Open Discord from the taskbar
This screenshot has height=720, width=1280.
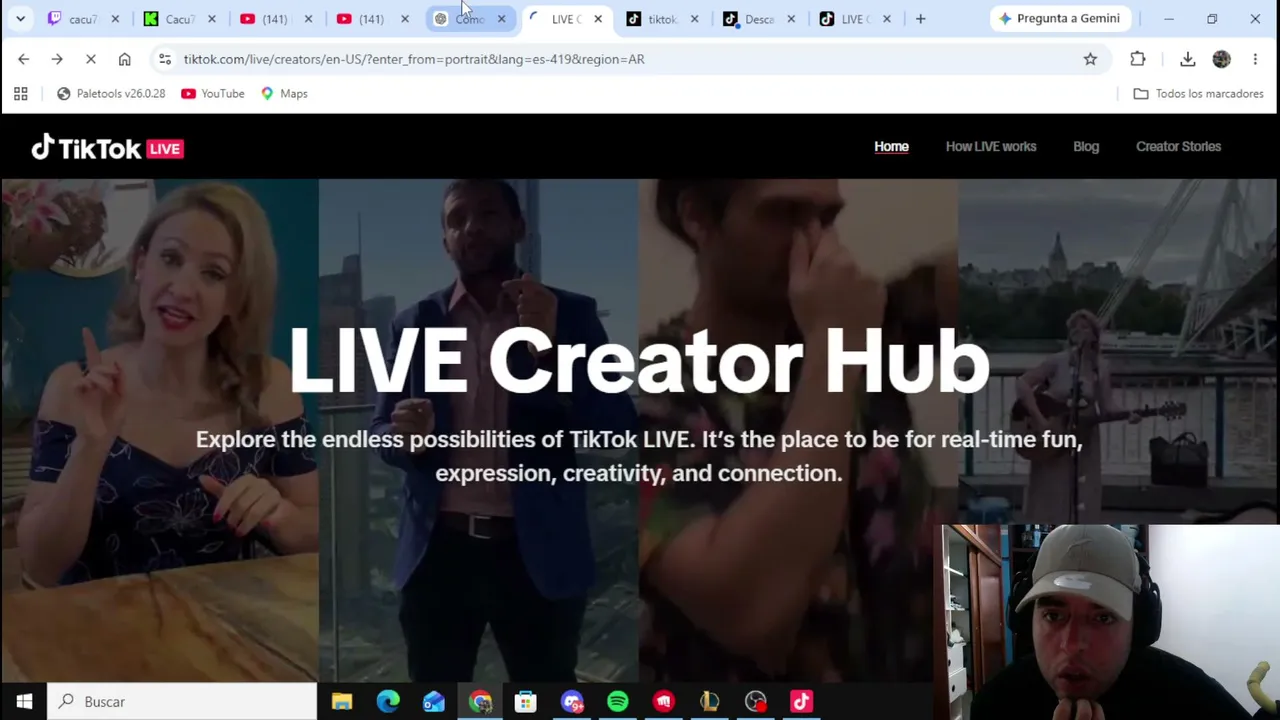572,701
